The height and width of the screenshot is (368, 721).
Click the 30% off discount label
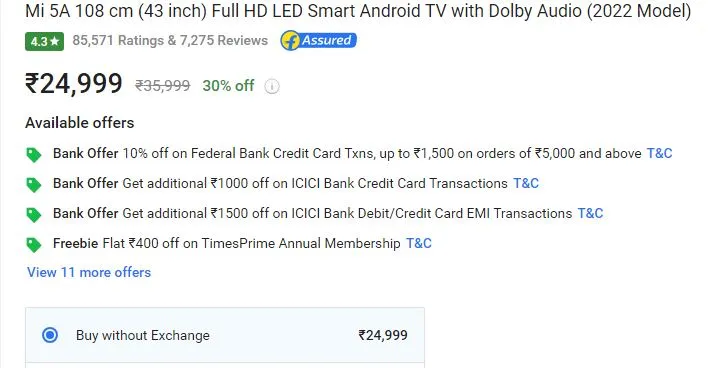(x=229, y=86)
